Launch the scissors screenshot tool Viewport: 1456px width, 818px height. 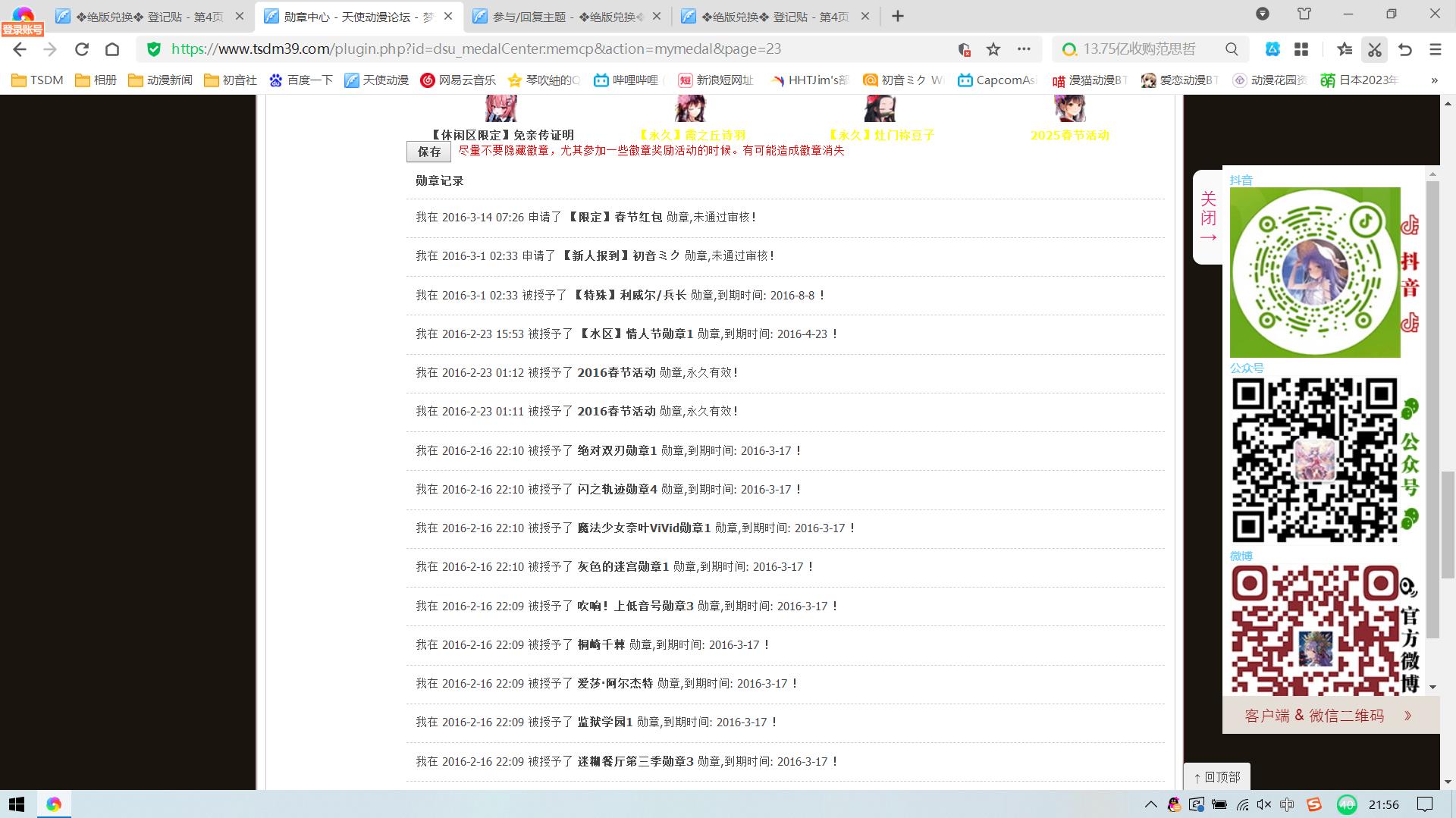(1374, 49)
